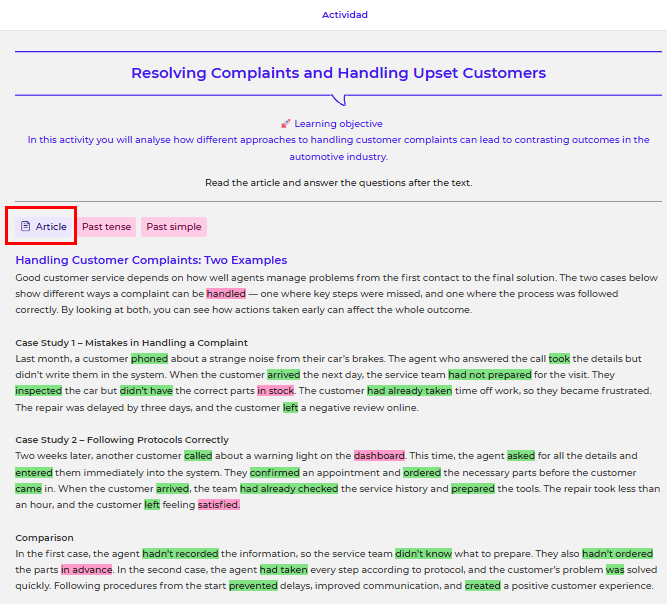Select the Past simple tab
Viewport: 667px width, 604px height.
(173, 227)
